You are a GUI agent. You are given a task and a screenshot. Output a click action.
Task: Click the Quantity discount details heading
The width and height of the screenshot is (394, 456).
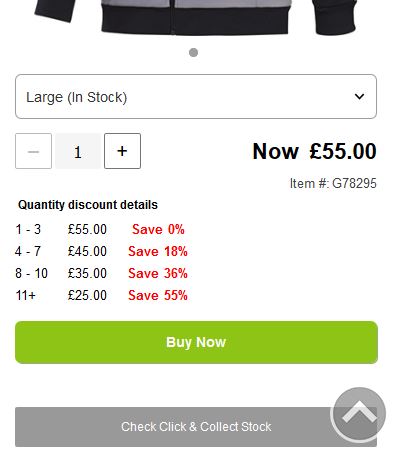pyautogui.click(x=88, y=205)
